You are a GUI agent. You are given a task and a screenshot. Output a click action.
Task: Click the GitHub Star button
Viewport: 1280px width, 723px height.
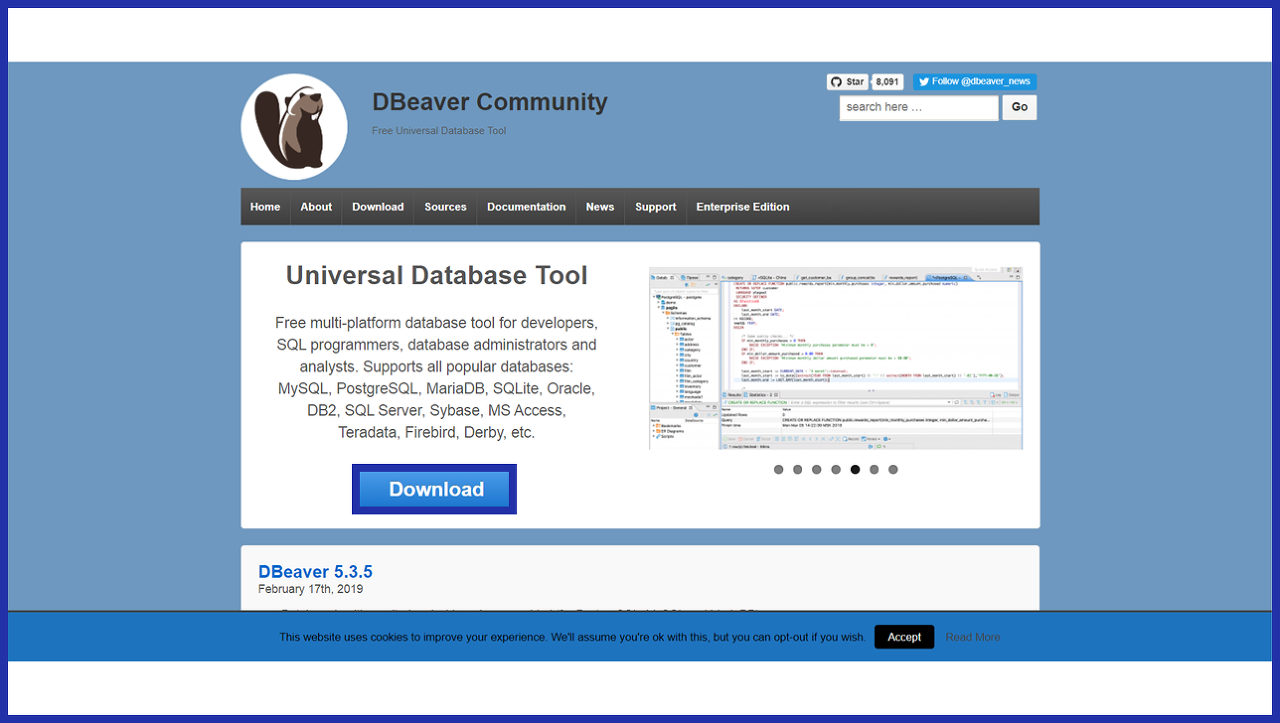[847, 82]
